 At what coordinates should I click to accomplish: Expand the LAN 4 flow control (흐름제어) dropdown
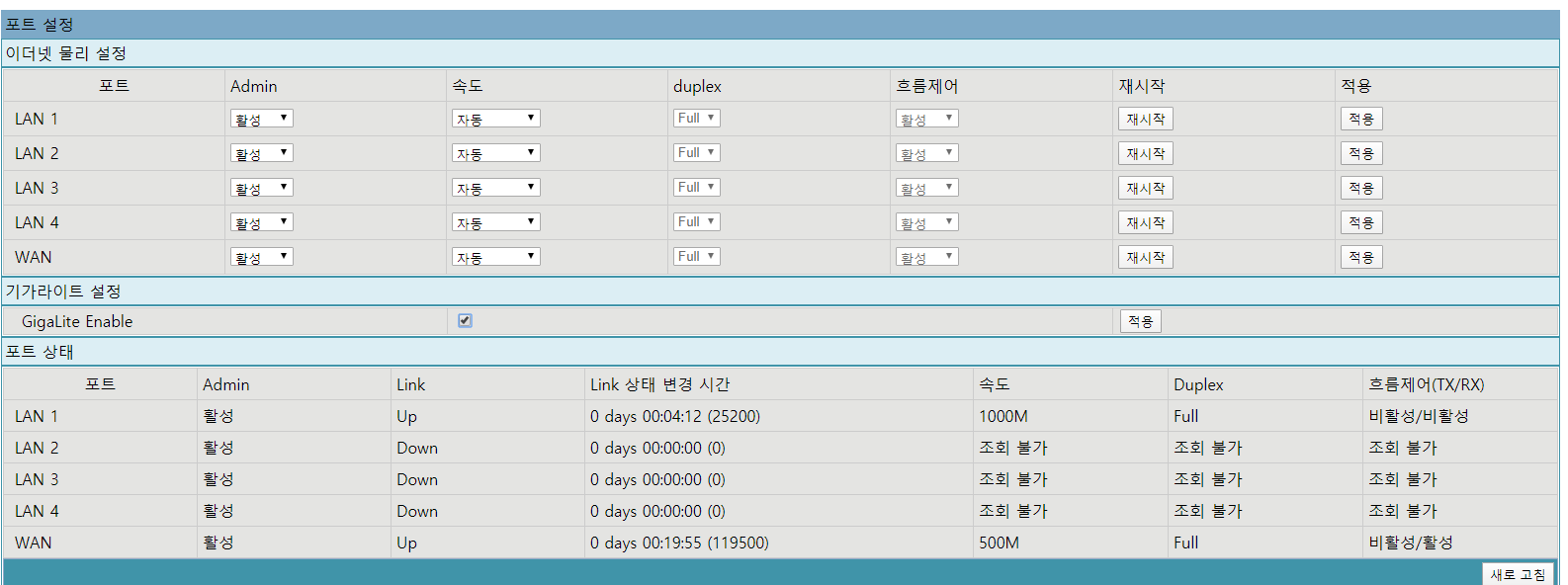[x=927, y=222]
